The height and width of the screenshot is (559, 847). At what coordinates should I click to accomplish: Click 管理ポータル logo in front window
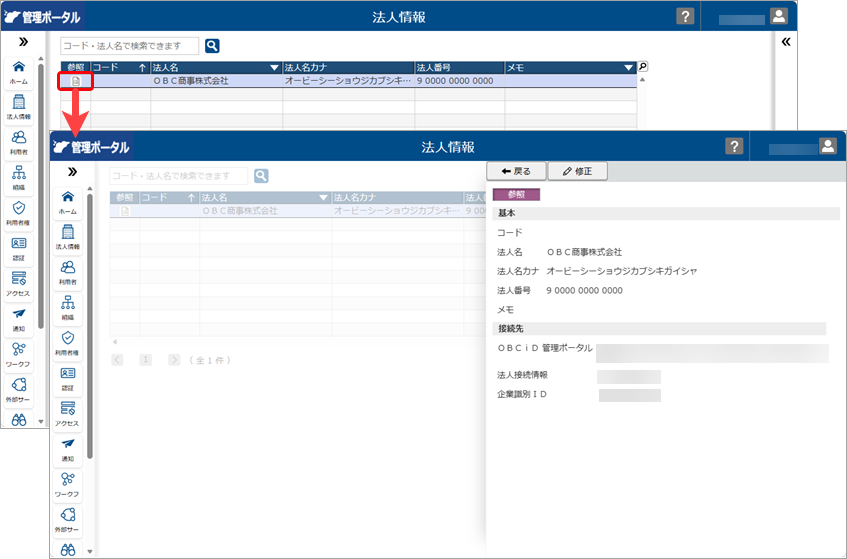(x=91, y=147)
